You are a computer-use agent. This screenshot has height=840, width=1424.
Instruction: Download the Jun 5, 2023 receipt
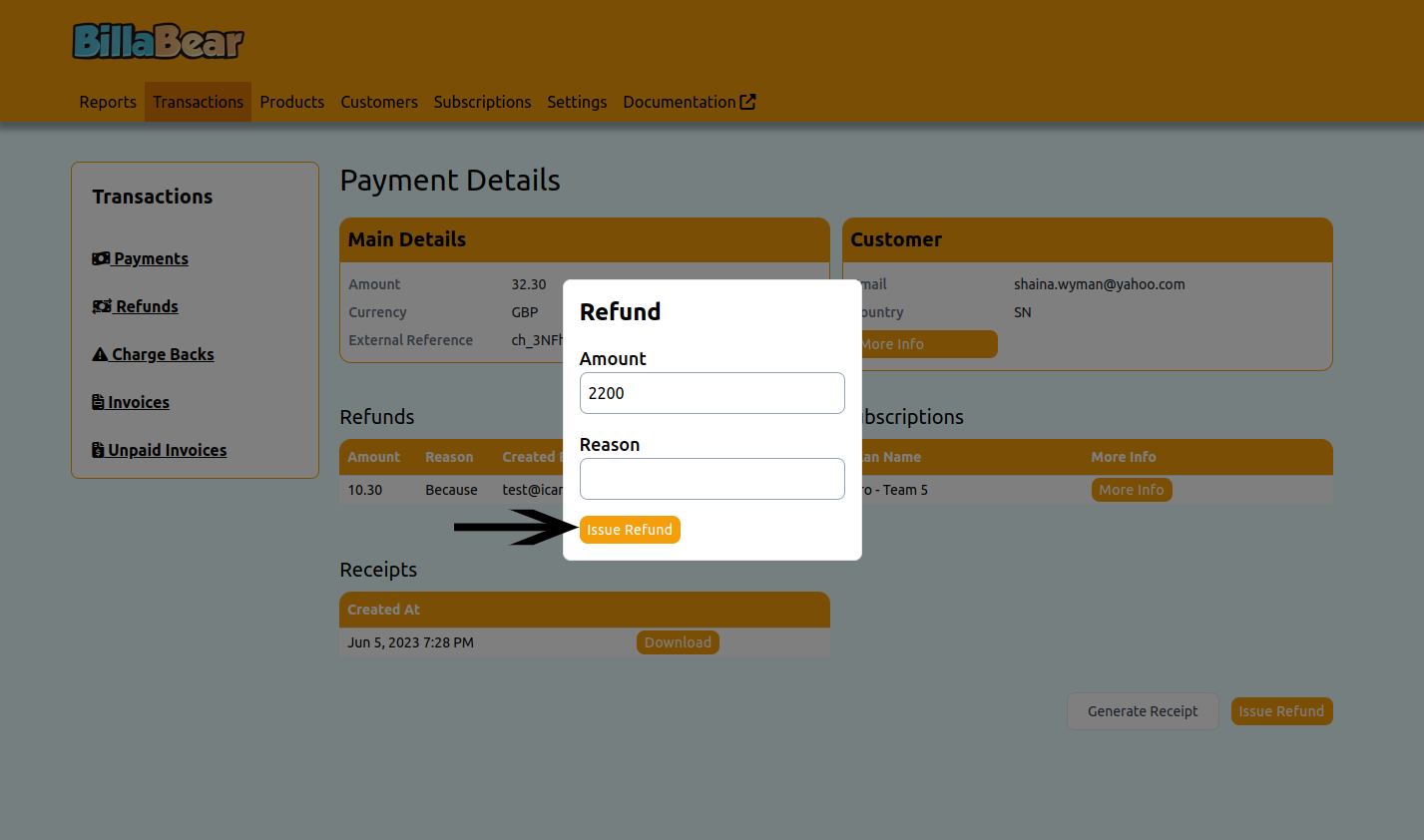click(x=678, y=642)
